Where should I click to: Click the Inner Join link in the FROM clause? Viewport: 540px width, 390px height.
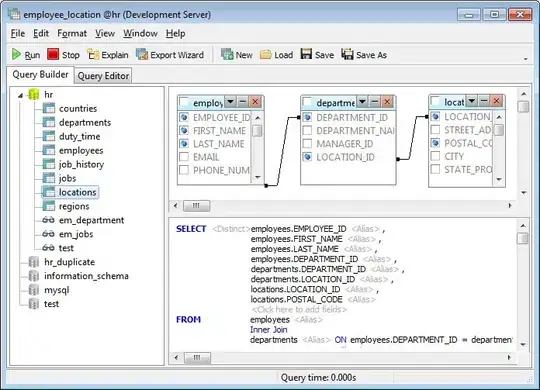269,330
